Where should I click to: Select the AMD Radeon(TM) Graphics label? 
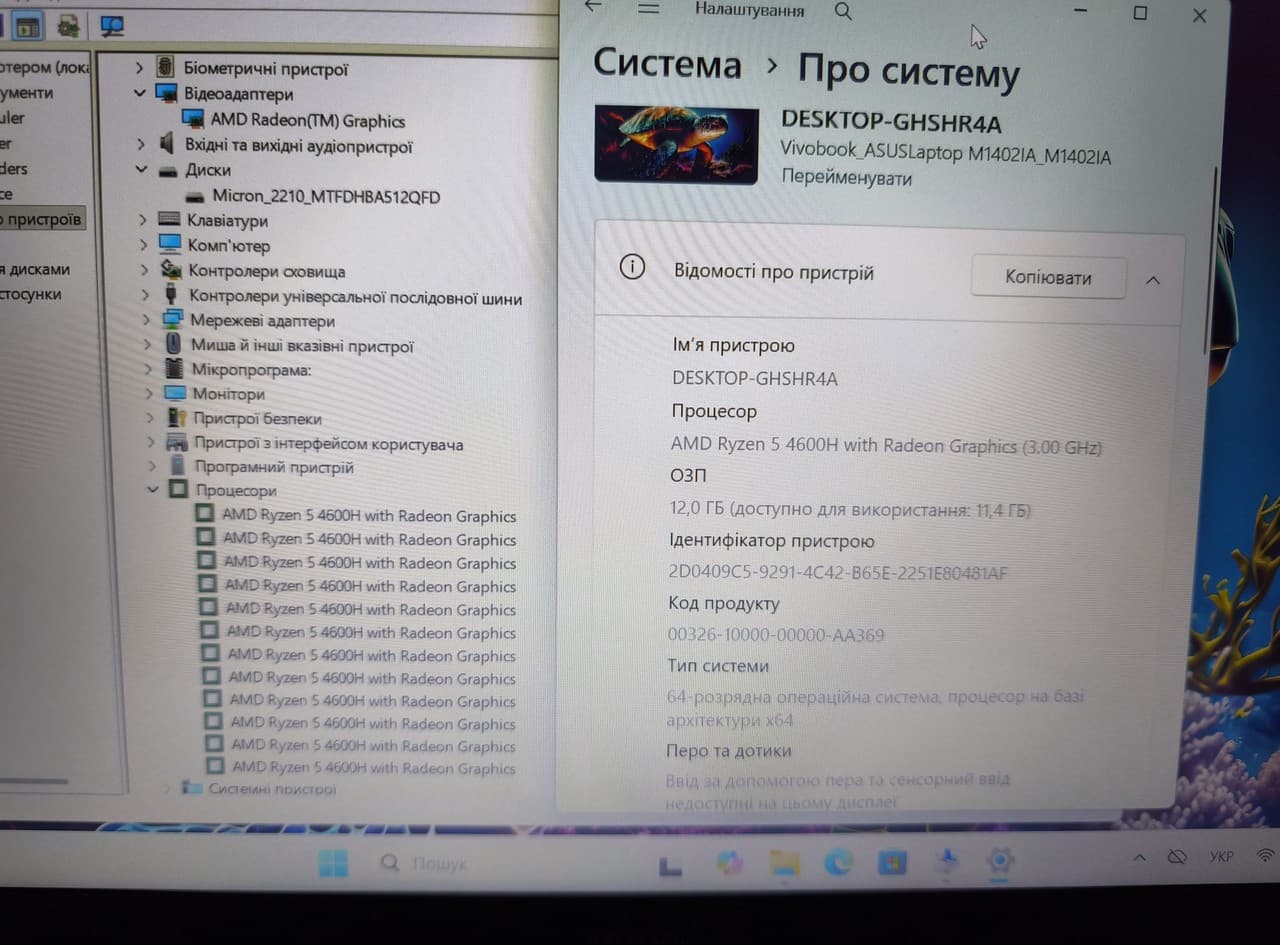click(308, 121)
